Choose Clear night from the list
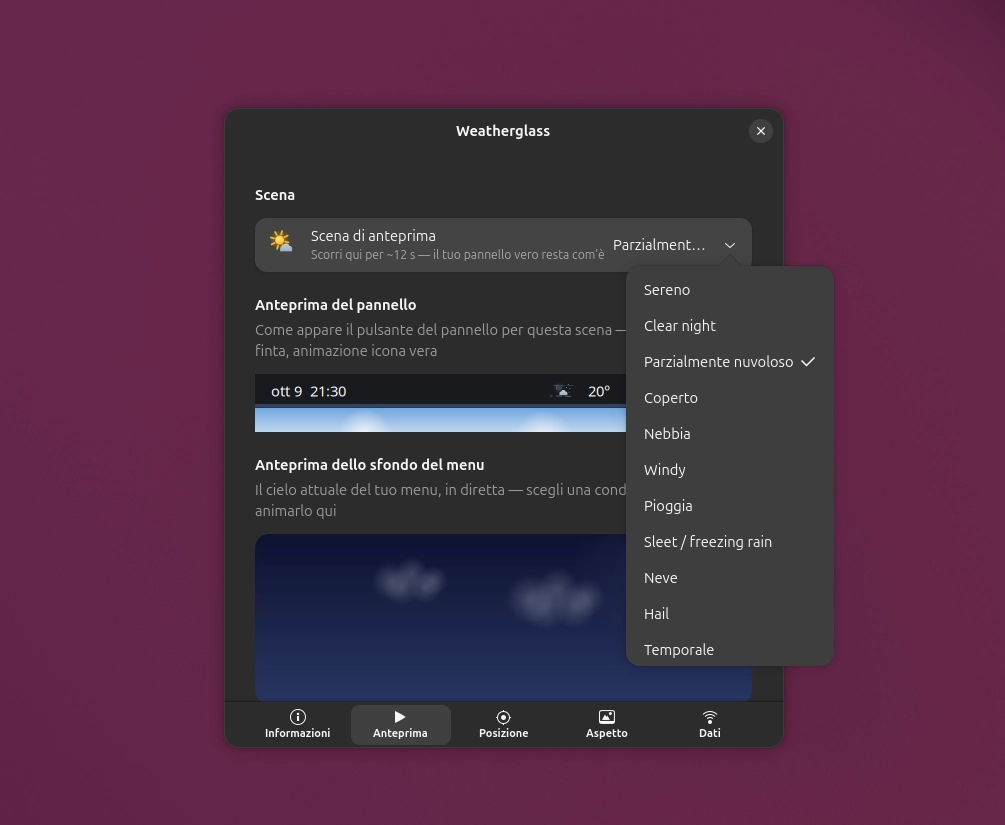Viewport: 1005px width, 825px height. click(729, 326)
